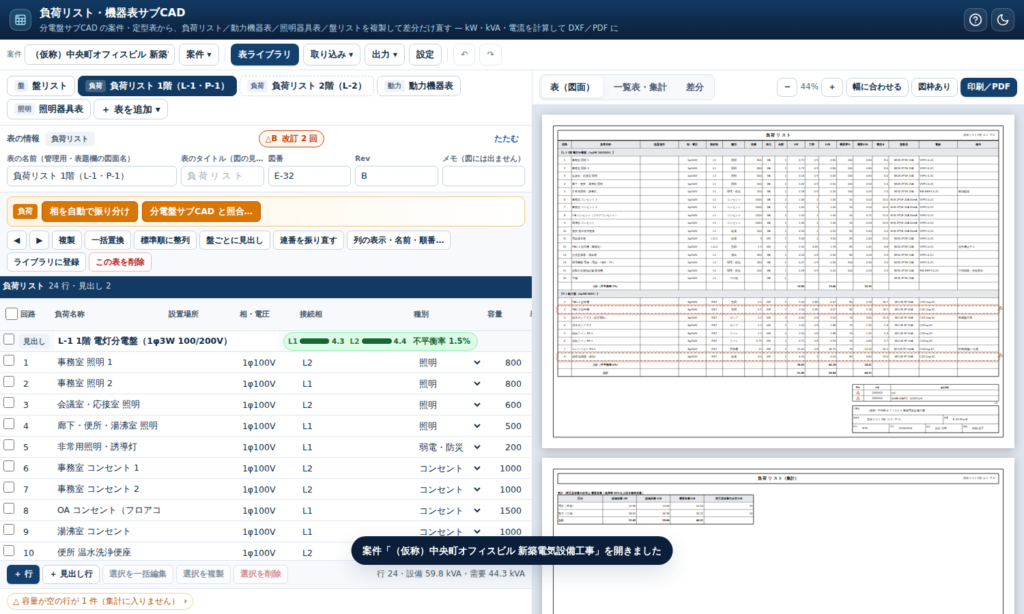Click the 印刷／PDF button
Image resolution: width=1024 pixels, height=614 pixels.
point(988,87)
